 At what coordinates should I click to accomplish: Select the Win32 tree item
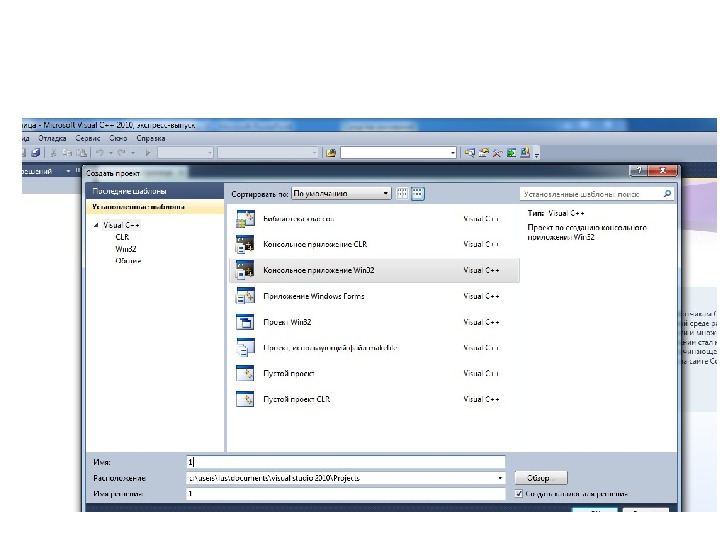pos(126,249)
